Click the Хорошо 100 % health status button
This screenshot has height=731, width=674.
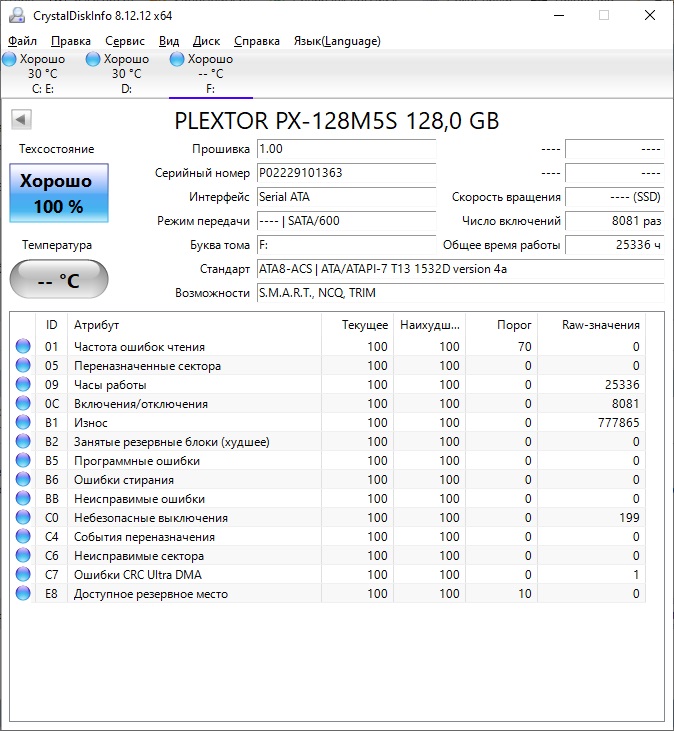pyautogui.click(x=59, y=193)
